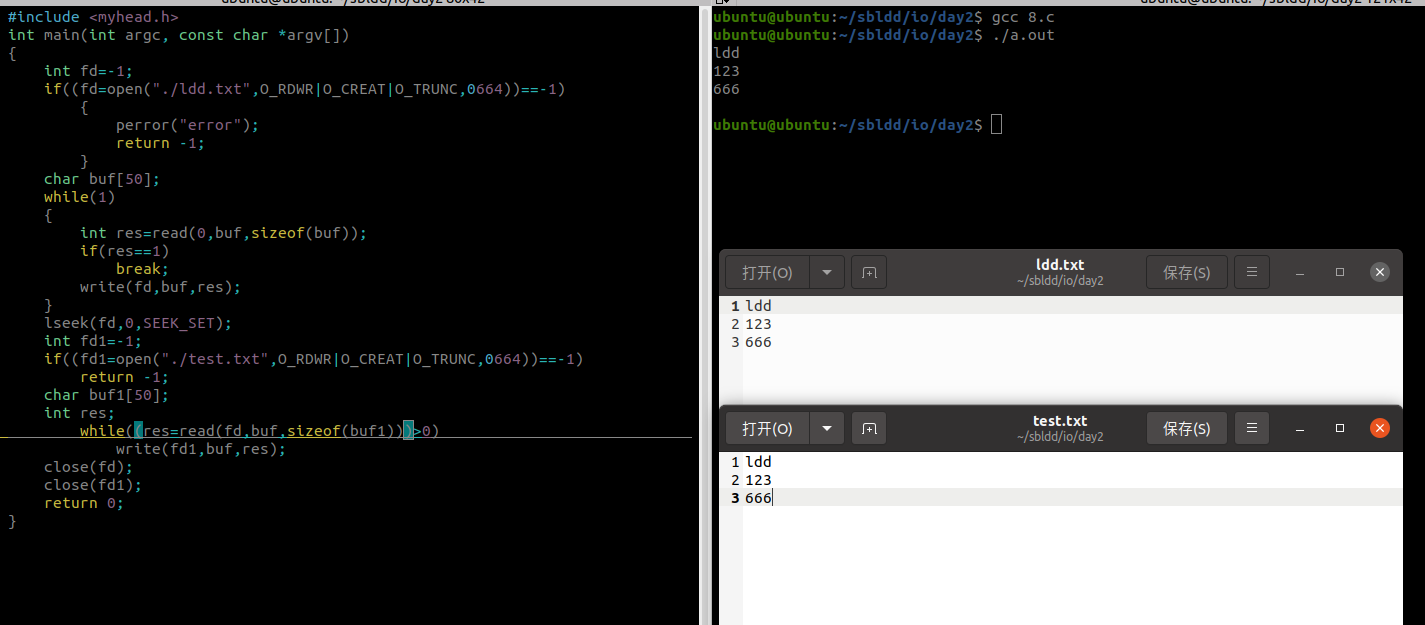
Task: Close the ldd.txt gedit window
Action: click(x=1380, y=273)
